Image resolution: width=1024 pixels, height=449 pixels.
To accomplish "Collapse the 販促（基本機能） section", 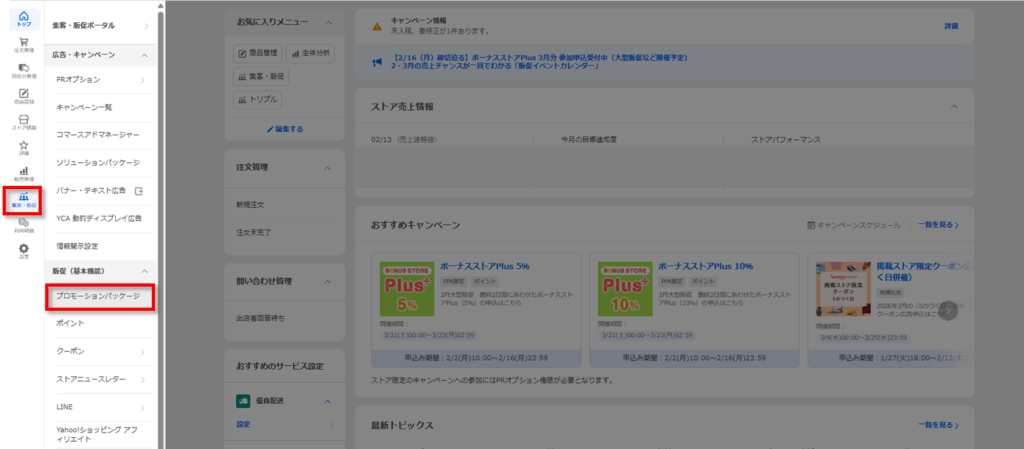I will 145,270.
